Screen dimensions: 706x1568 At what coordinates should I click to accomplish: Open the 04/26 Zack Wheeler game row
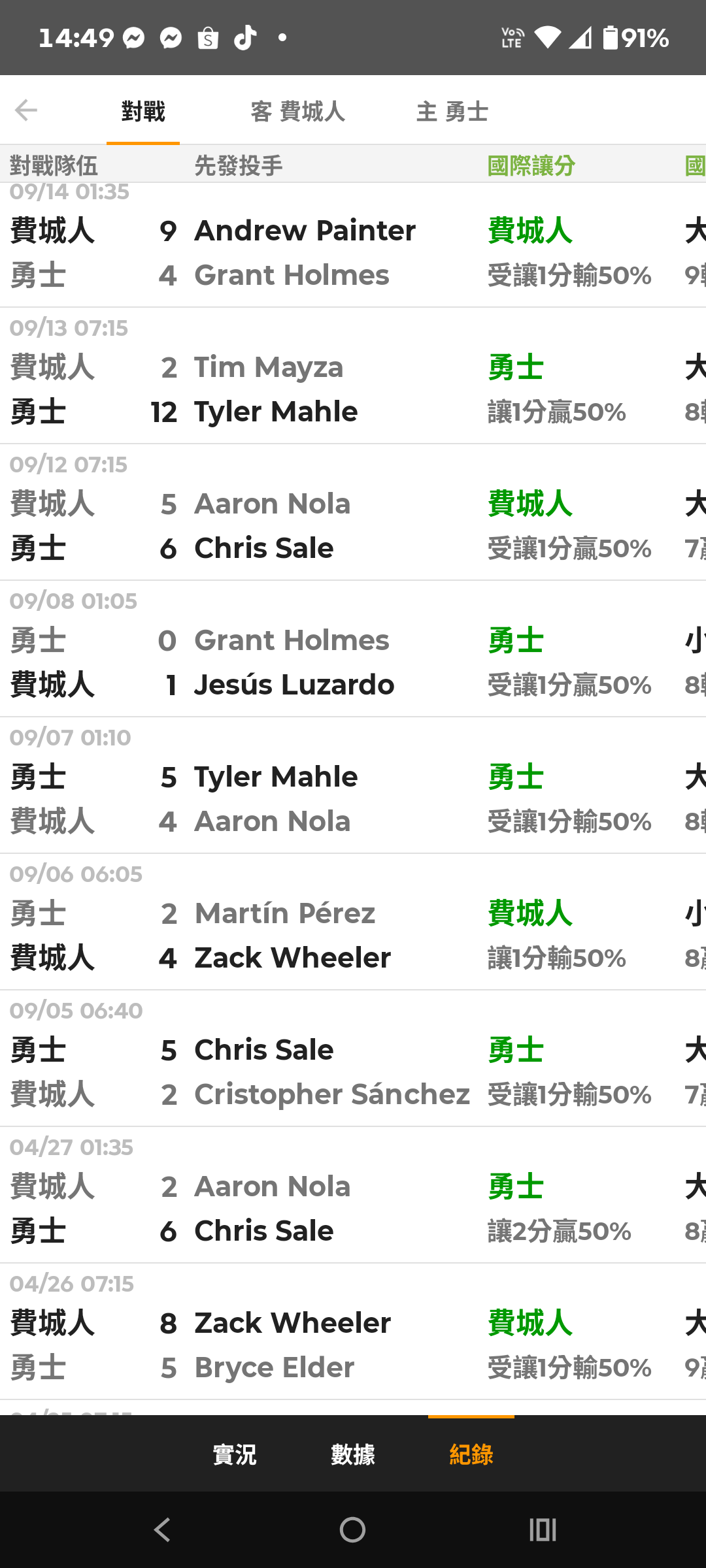[x=353, y=1332]
